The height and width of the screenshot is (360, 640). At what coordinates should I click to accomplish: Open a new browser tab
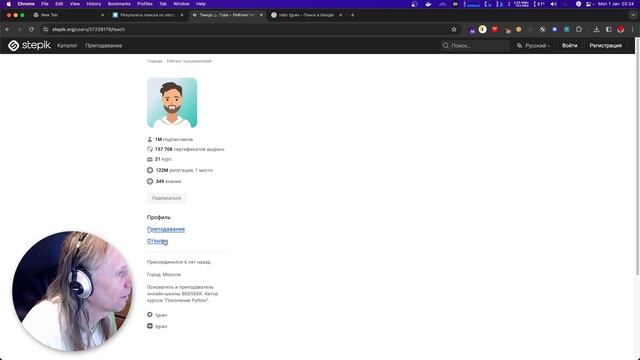point(353,15)
